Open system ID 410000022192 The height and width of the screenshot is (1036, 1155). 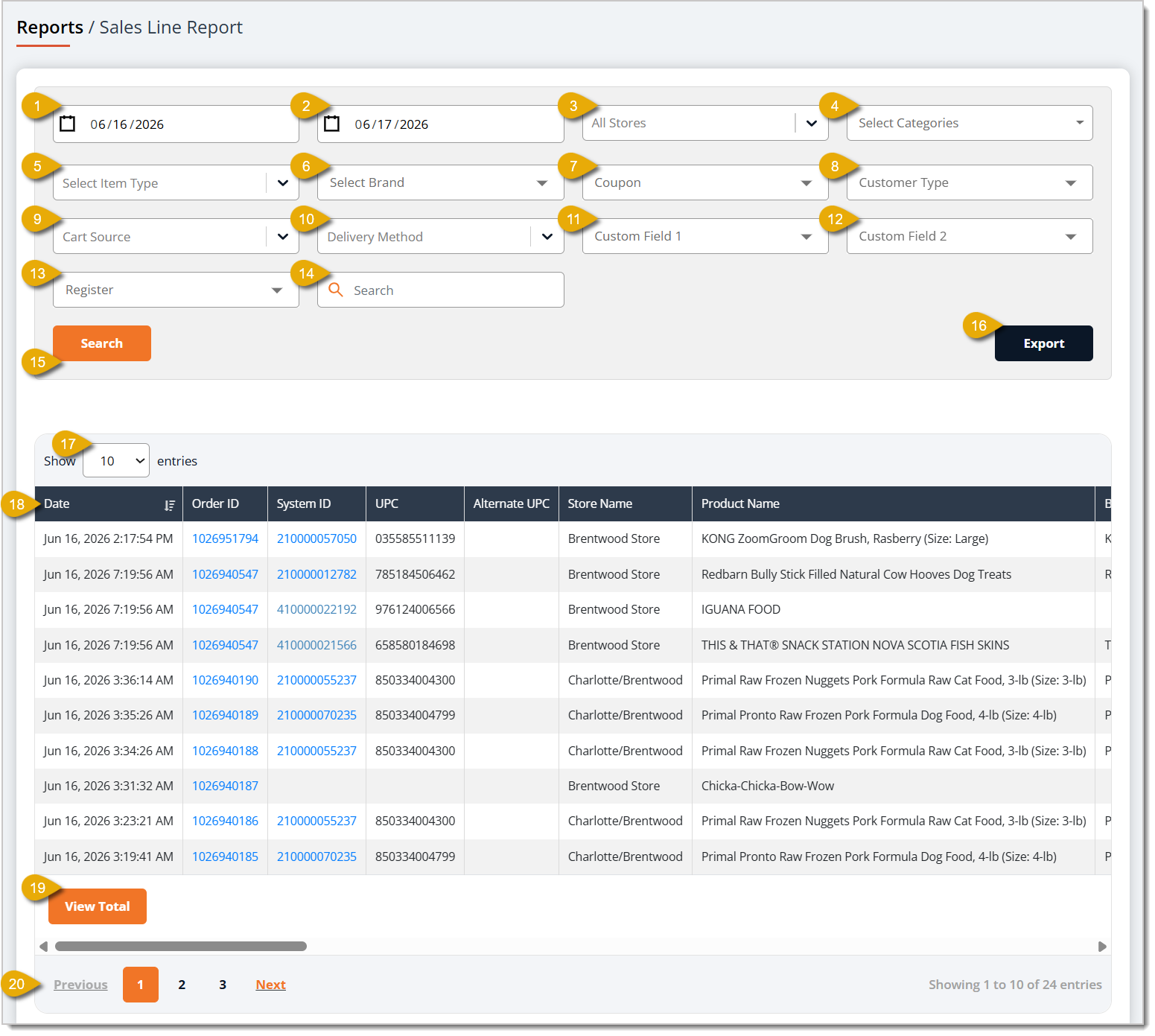[x=316, y=609]
